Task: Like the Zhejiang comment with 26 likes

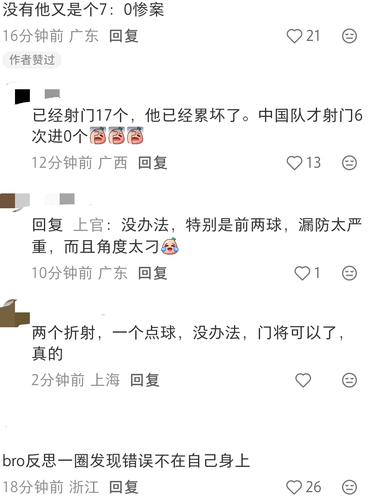Action: click(294, 487)
